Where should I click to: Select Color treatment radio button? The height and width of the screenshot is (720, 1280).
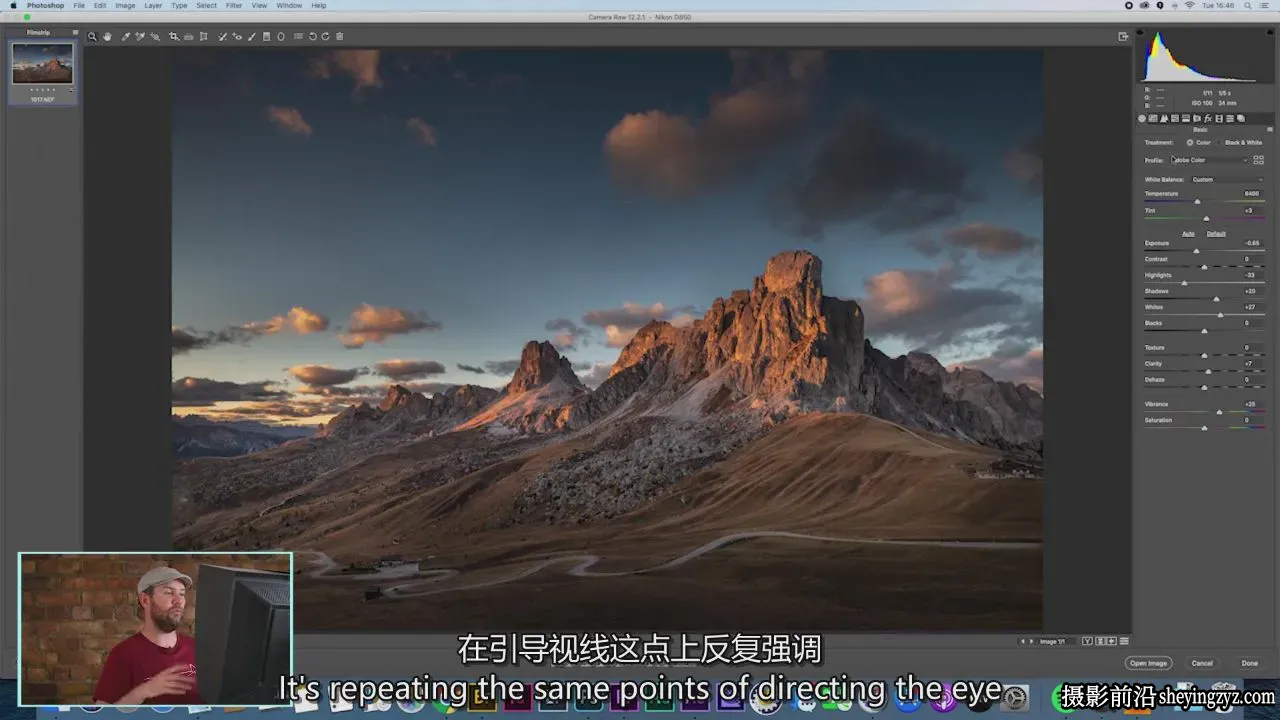click(x=1190, y=143)
